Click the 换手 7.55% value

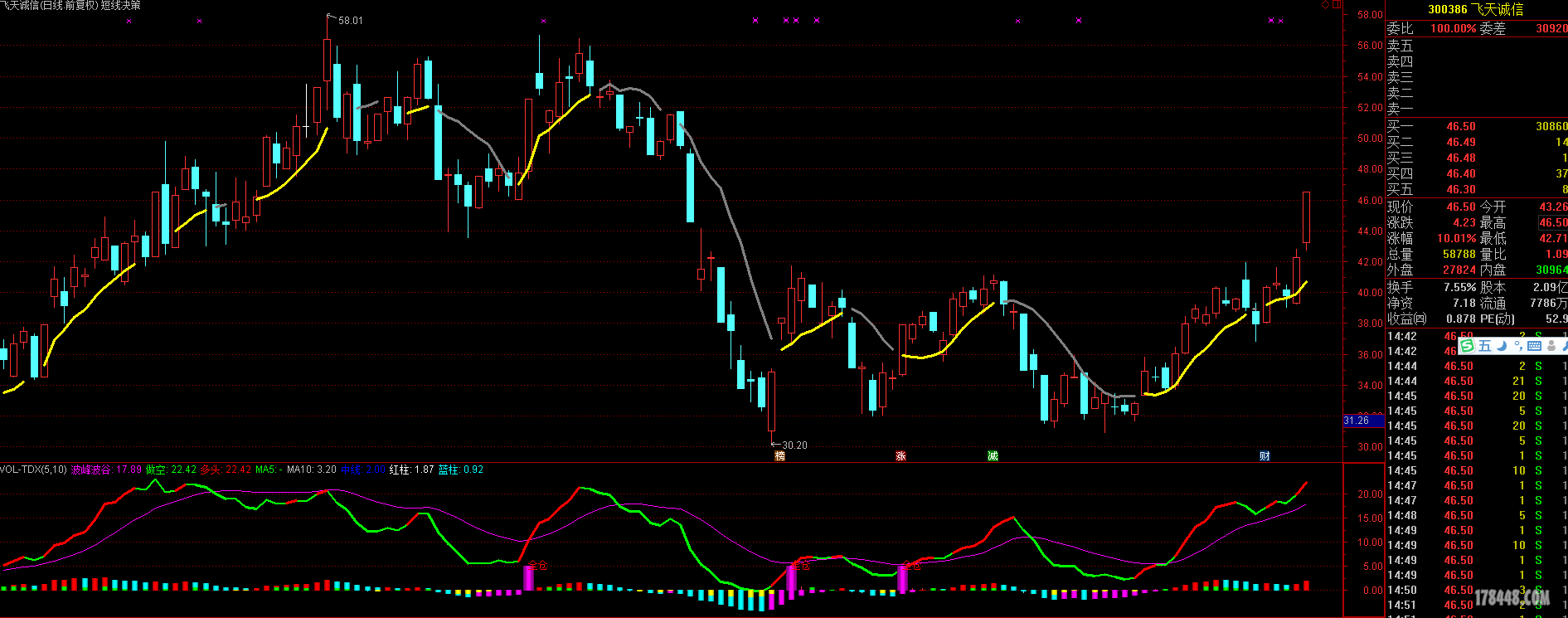1459,288
